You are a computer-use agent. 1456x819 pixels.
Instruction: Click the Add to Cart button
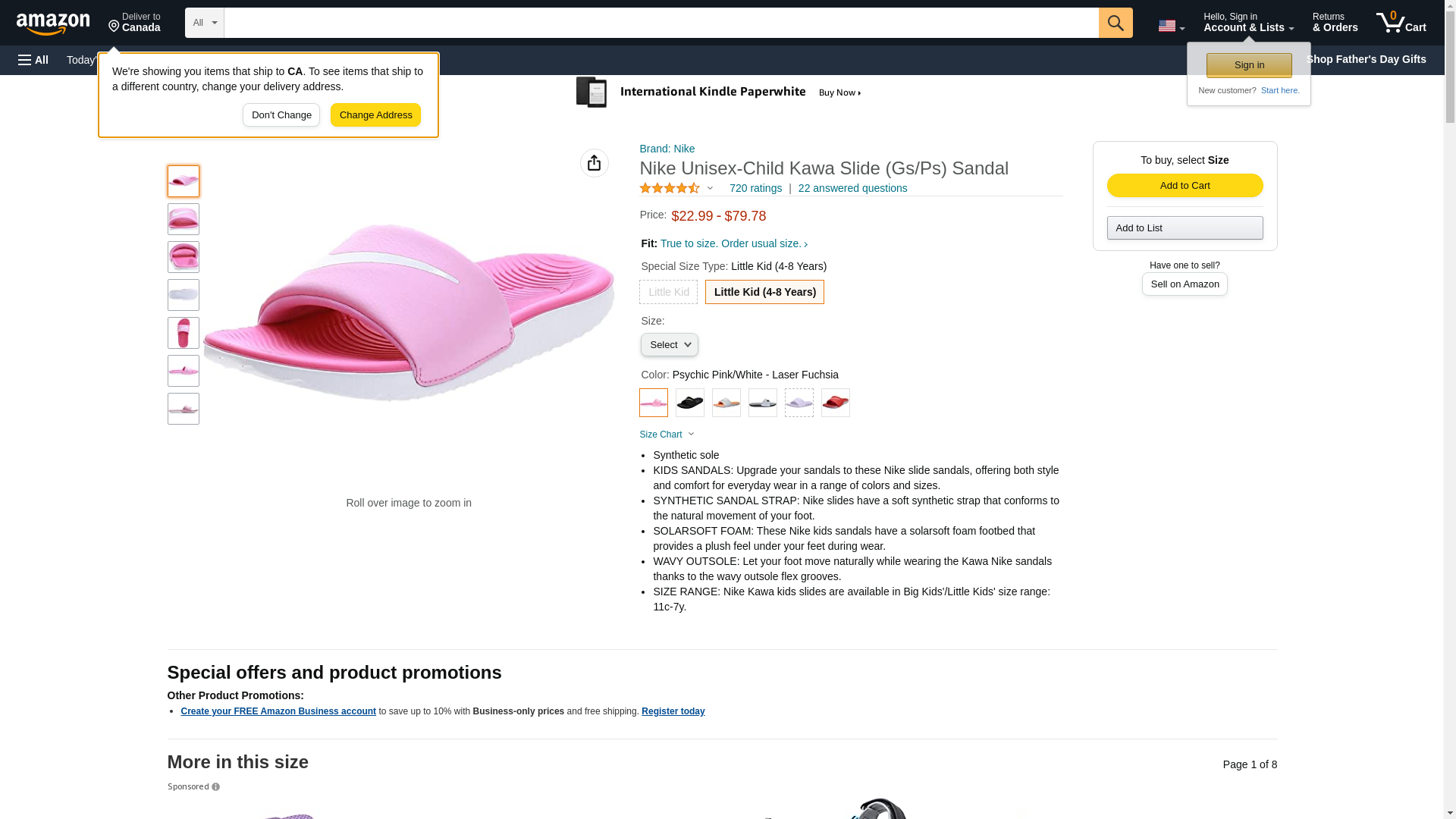click(x=1185, y=186)
